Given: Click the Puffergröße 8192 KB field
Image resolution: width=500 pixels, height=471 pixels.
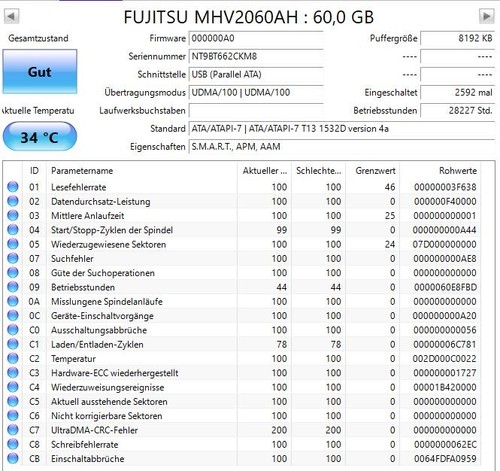Looking at the screenshot, I should [x=457, y=38].
